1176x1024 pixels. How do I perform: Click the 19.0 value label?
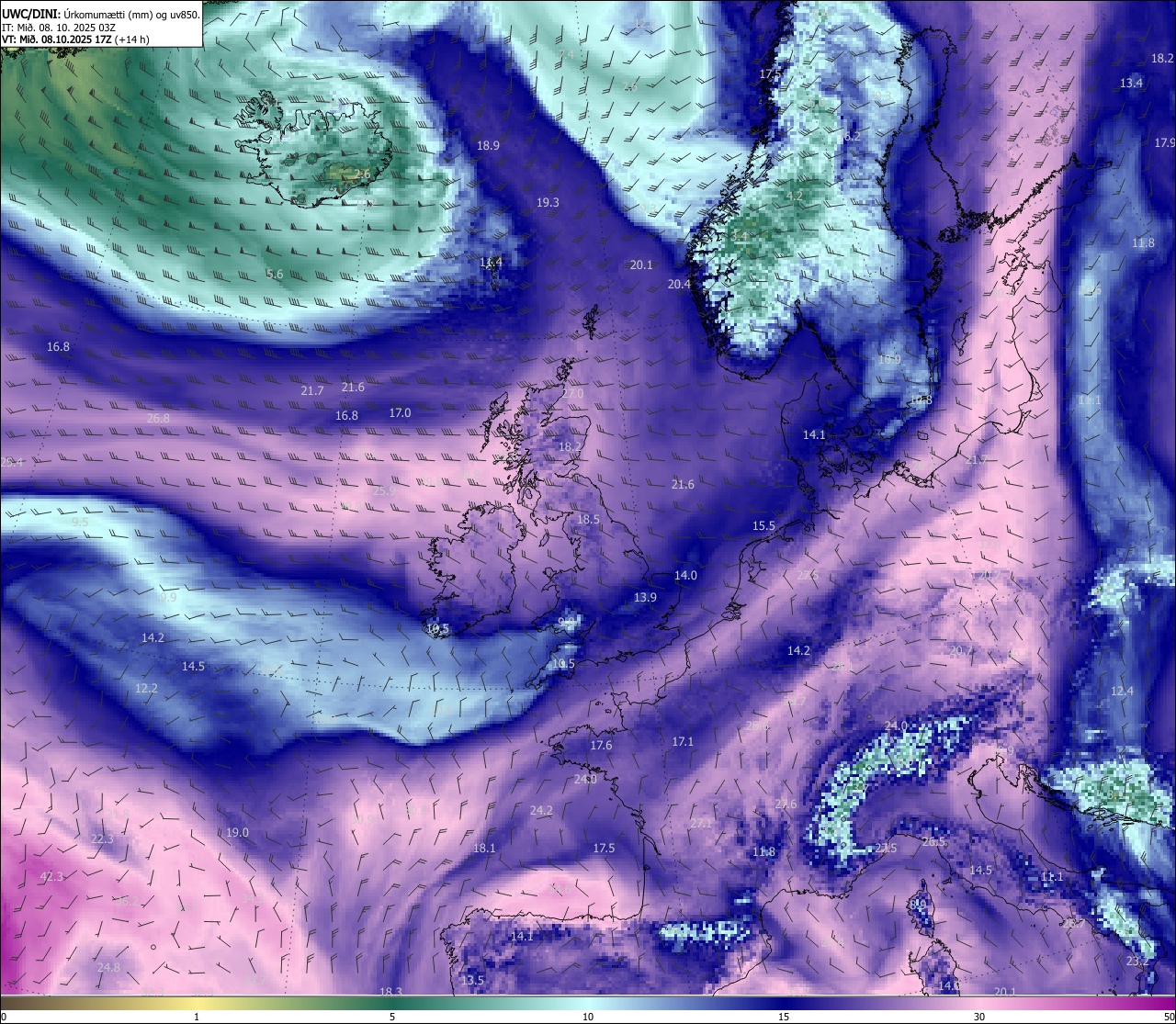tap(237, 832)
